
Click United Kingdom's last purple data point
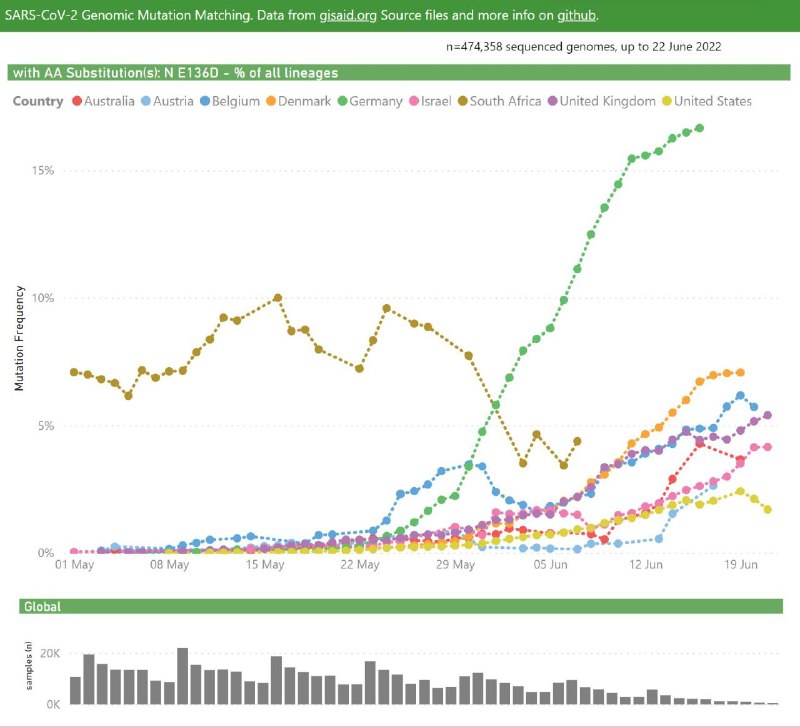pos(767,415)
